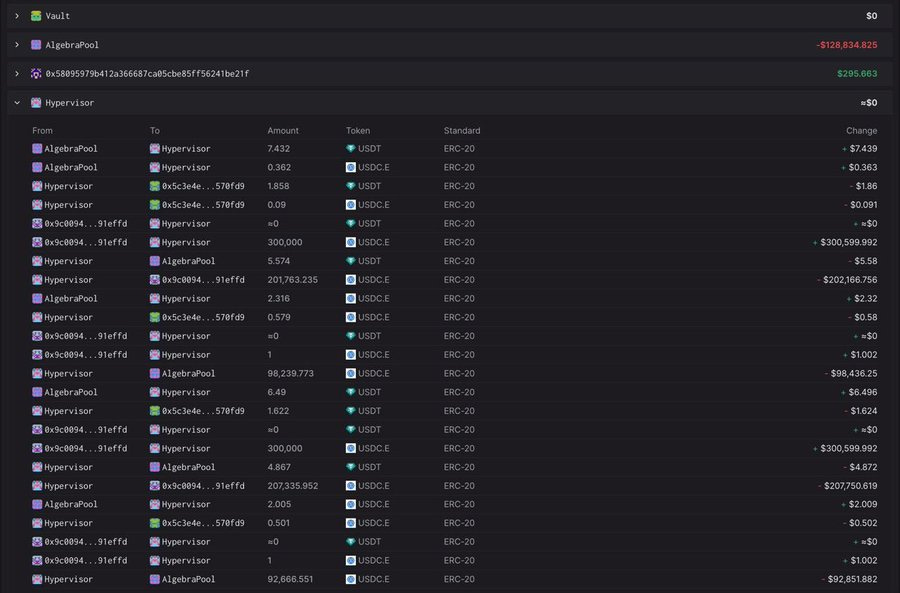The height and width of the screenshot is (593, 900).
Task: Select the Vault $0 balance value
Action: 872,16
